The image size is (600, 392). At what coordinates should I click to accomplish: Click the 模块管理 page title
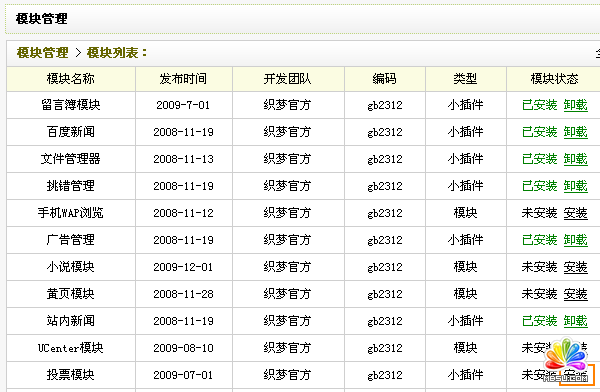(x=42, y=18)
